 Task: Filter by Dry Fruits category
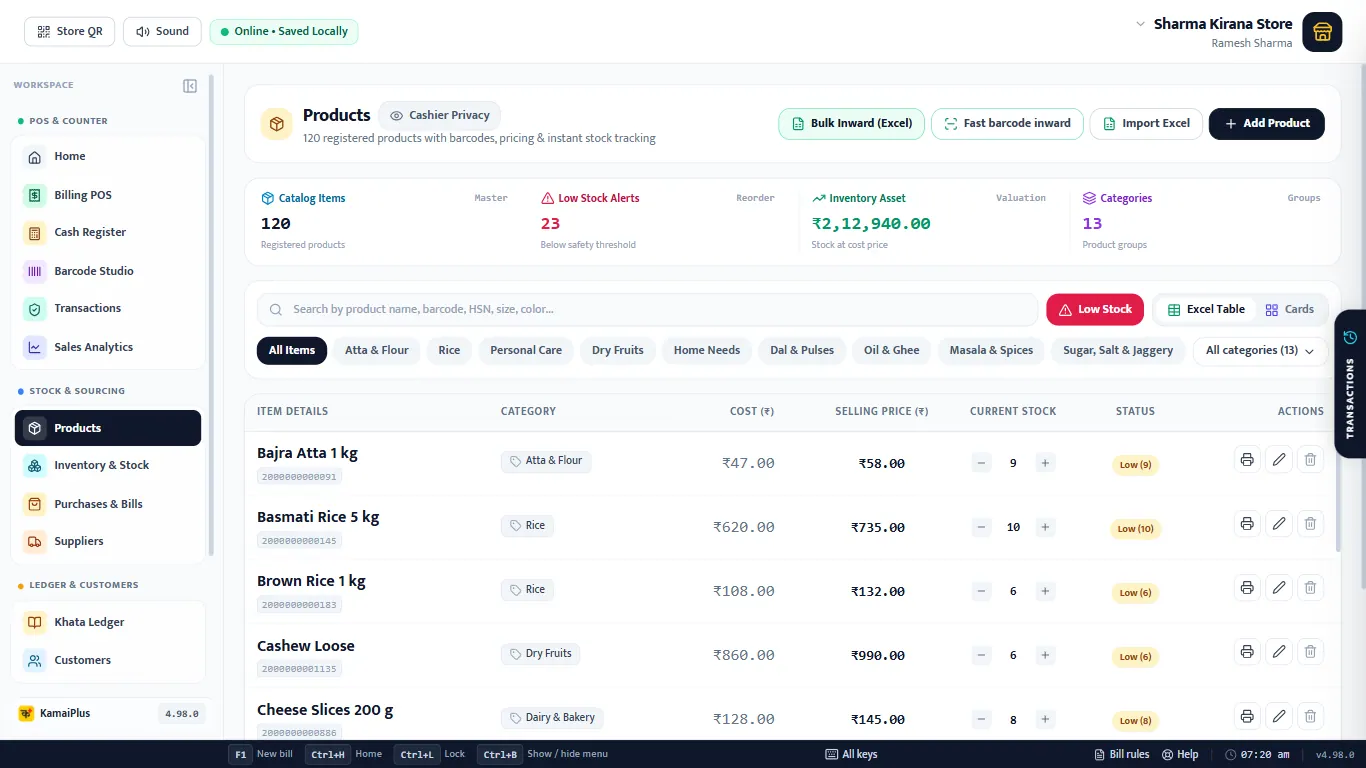(618, 351)
